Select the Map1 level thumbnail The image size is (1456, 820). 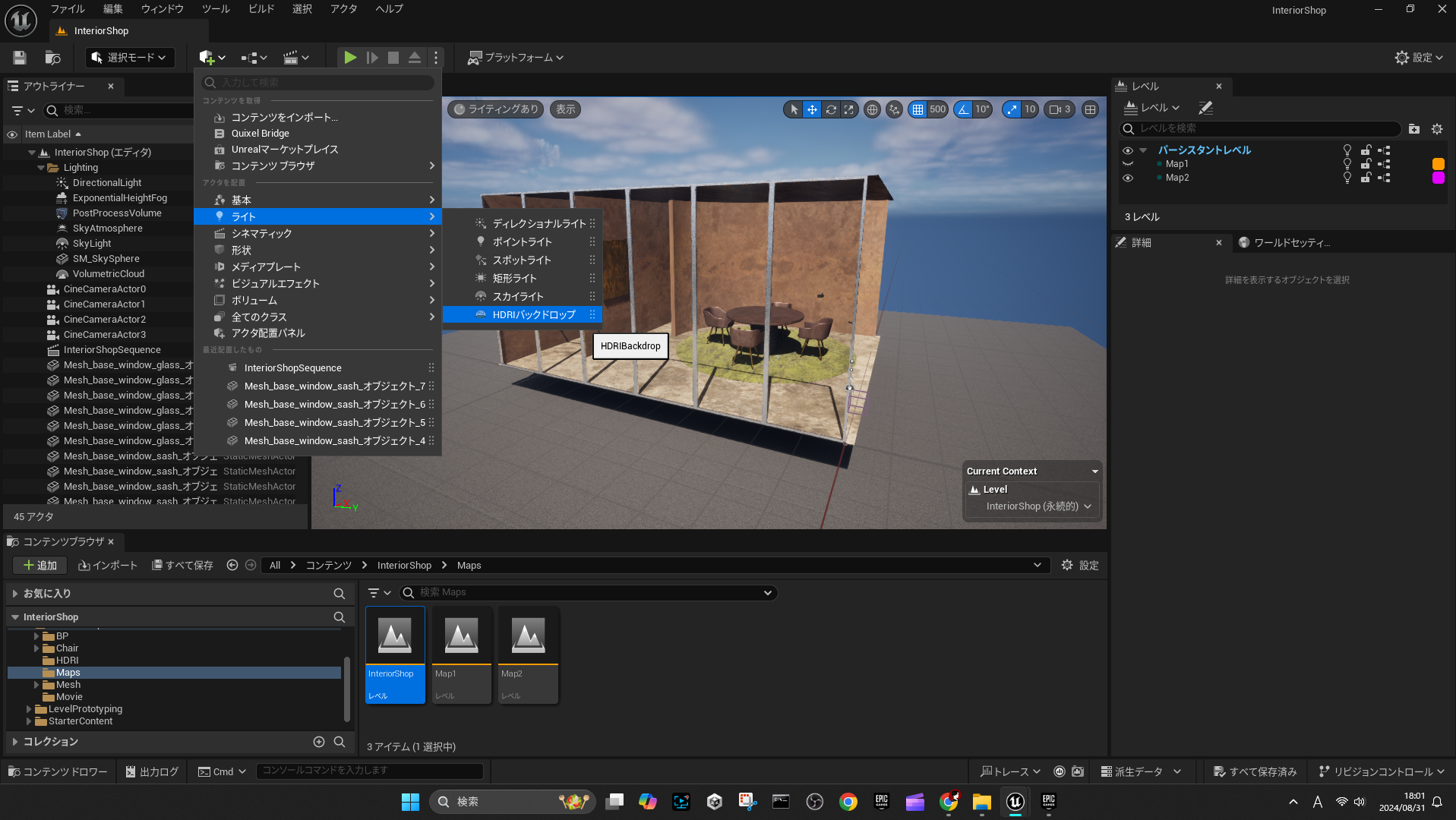click(461, 654)
